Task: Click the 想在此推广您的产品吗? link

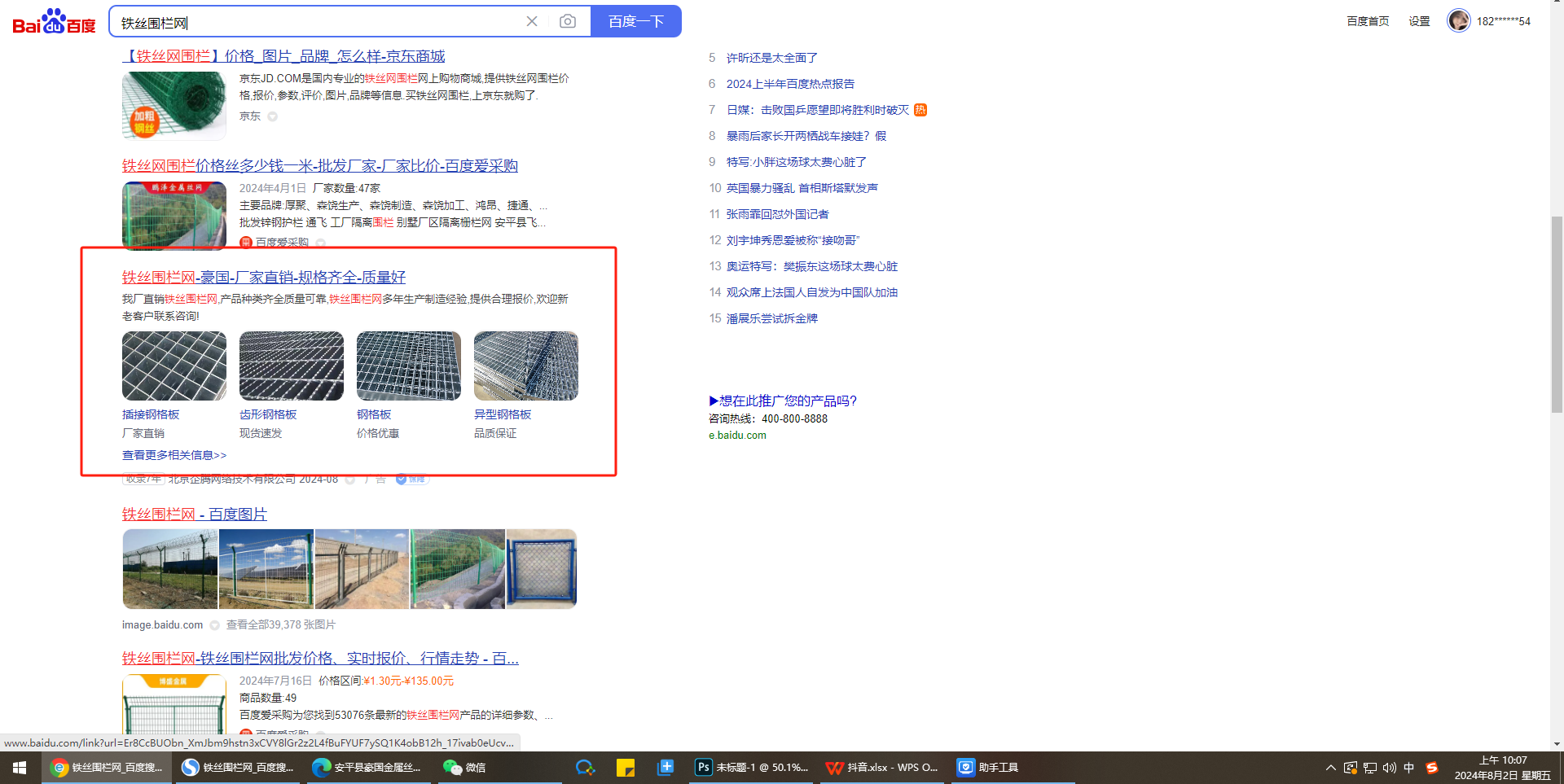Action: [x=783, y=401]
